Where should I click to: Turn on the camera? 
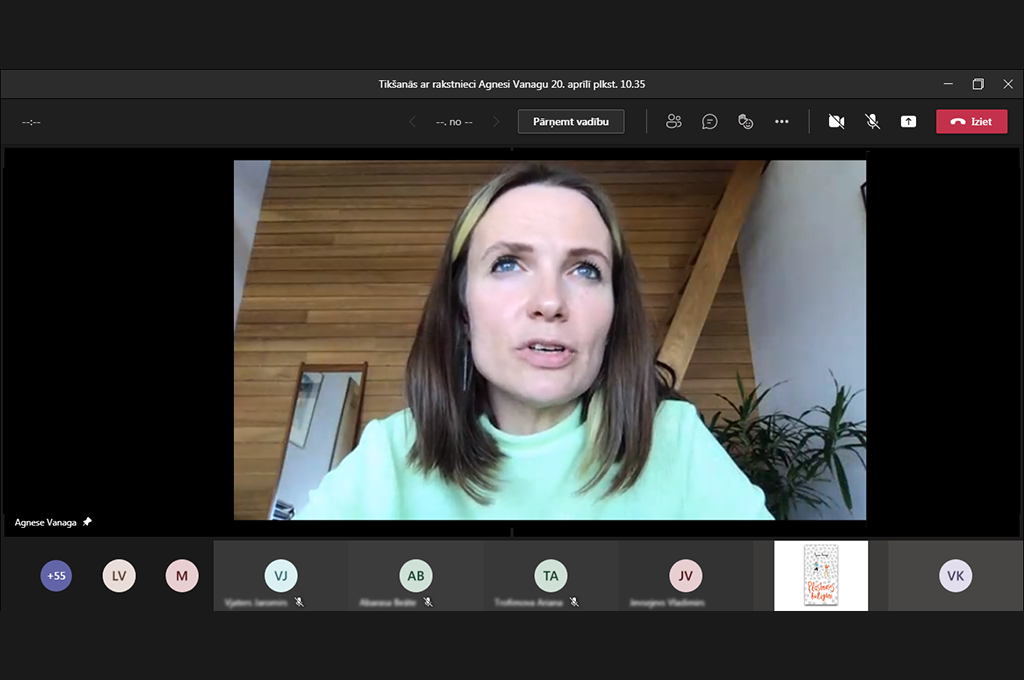pyautogui.click(x=836, y=121)
